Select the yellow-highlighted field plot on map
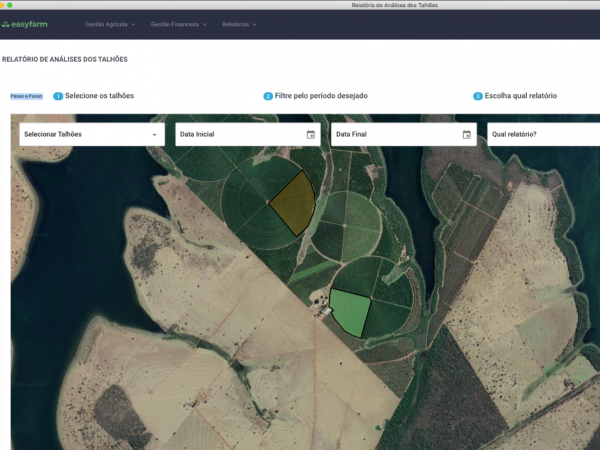The image size is (600, 450). pyautogui.click(x=294, y=202)
